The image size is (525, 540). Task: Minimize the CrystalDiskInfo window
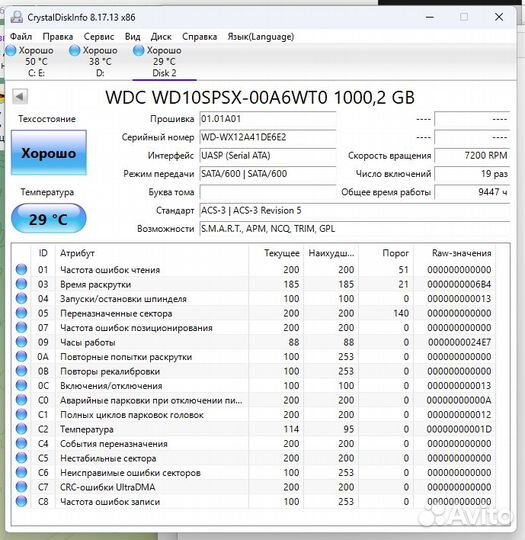(430, 17)
